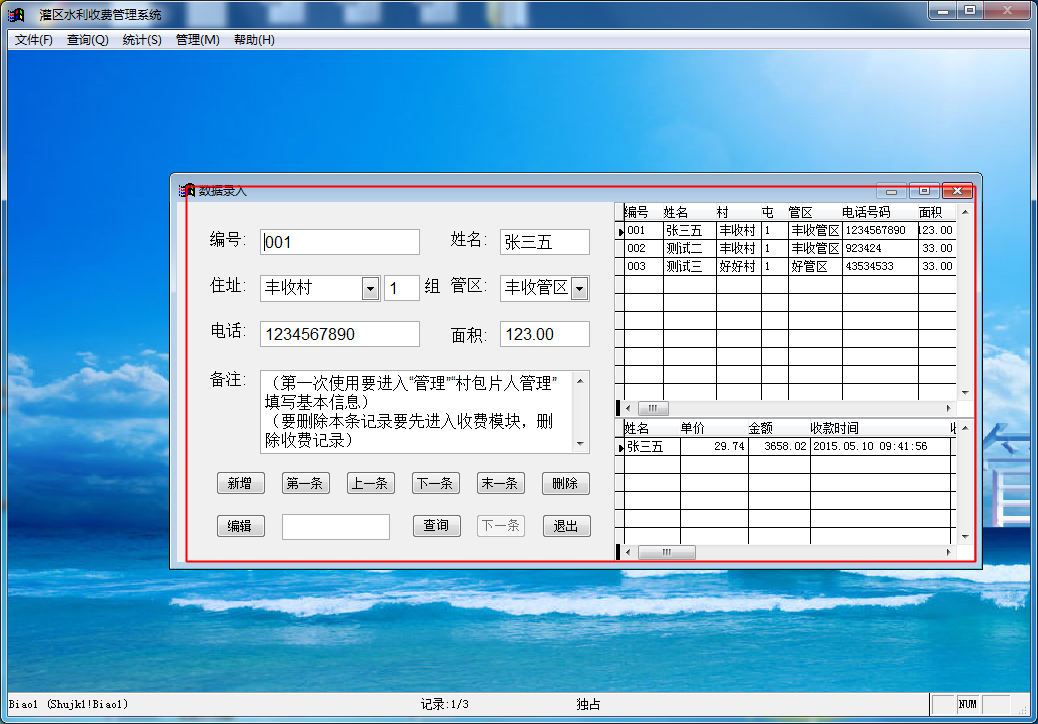Click the 查询 search button
1038x724 pixels.
(436, 525)
